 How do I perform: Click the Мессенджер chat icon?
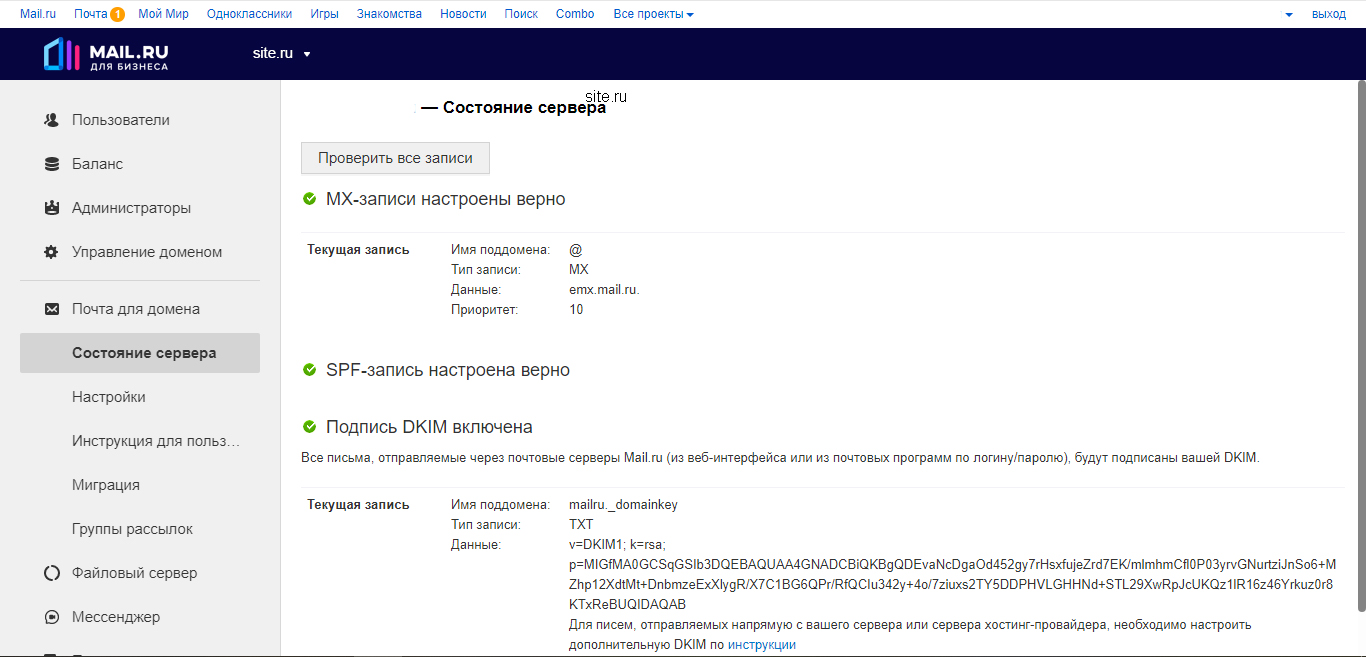[51, 617]
